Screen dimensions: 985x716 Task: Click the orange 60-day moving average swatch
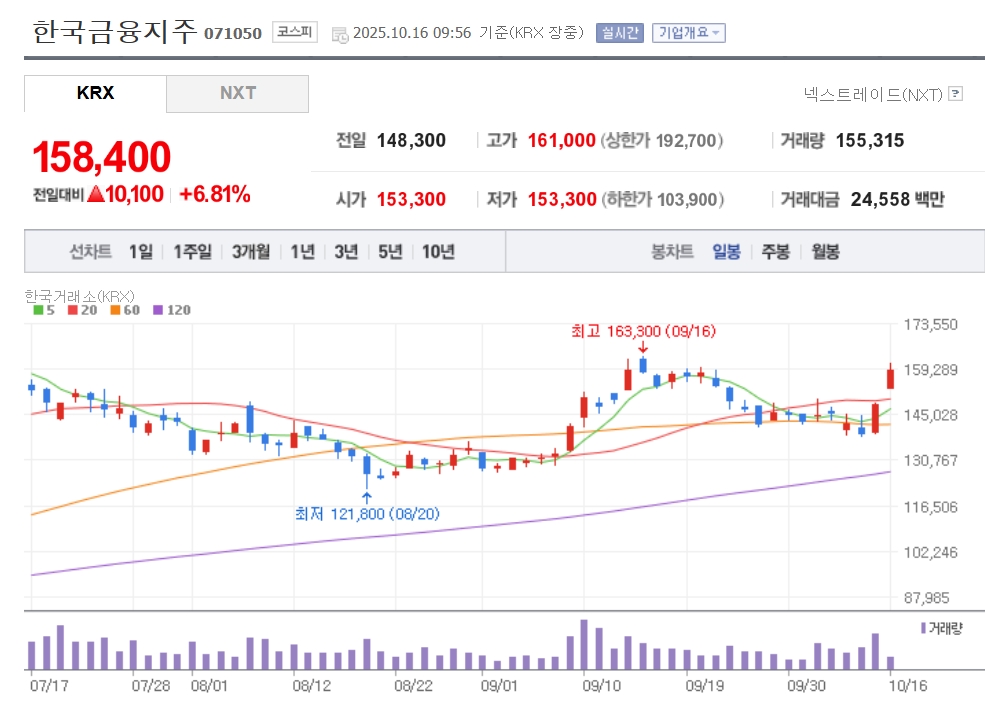(x=115, y=310)
